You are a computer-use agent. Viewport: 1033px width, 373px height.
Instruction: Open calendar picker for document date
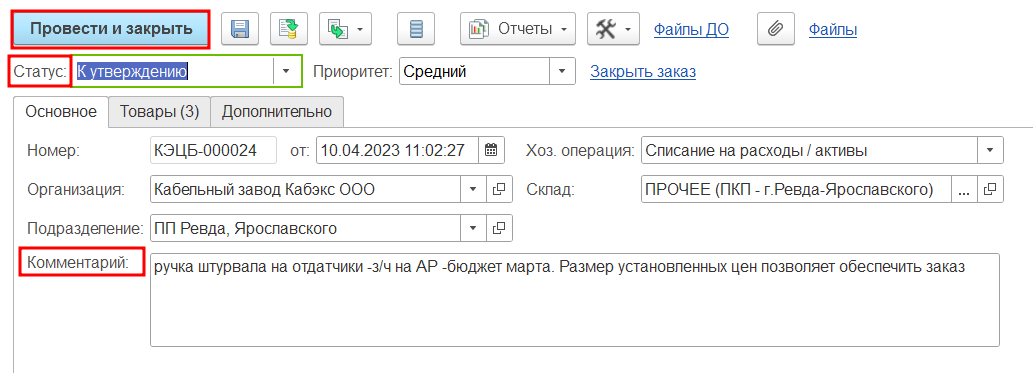point(491,150)
